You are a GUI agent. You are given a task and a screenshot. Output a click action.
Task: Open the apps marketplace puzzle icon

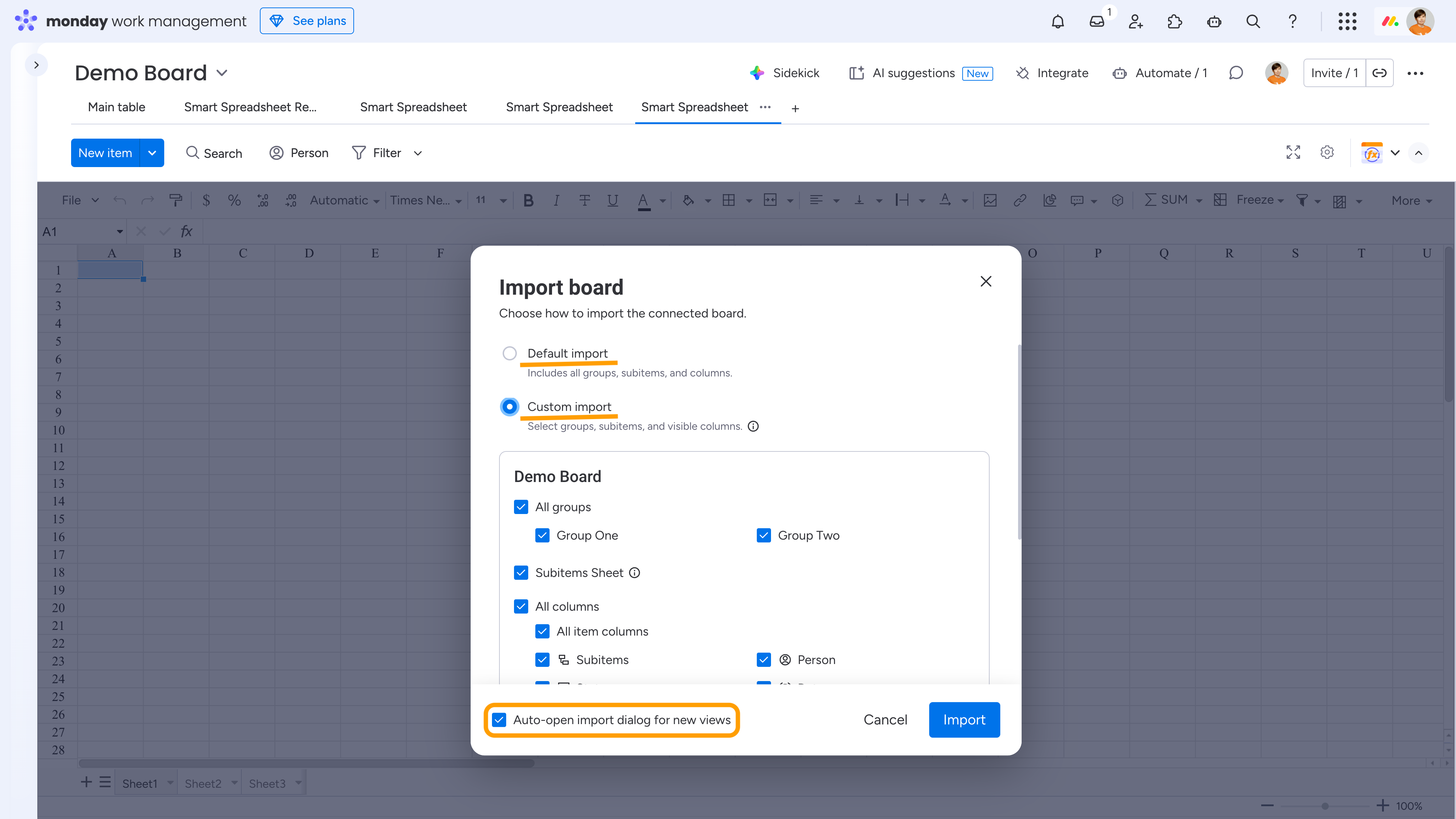point(1174,21)
